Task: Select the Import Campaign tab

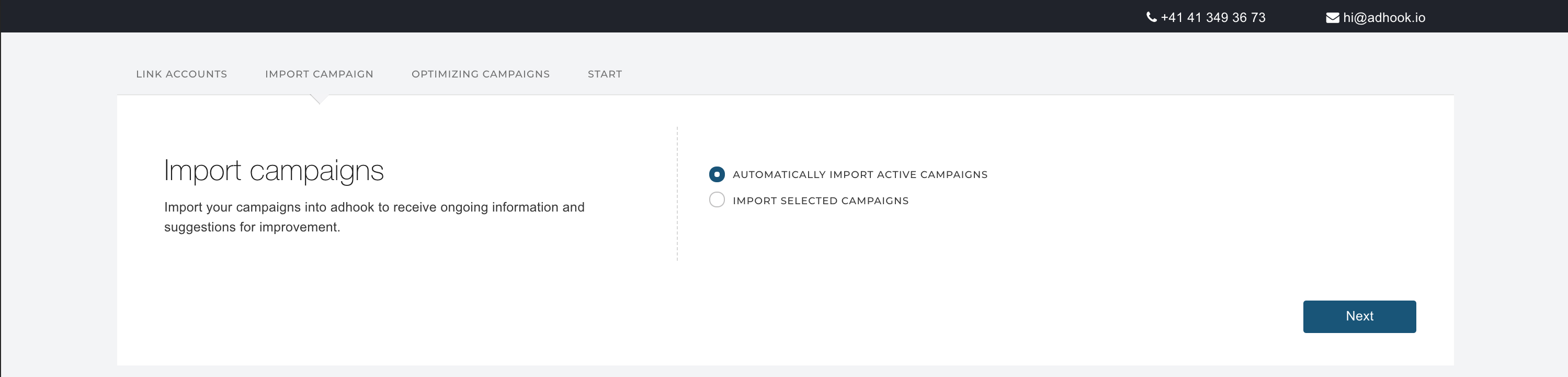Action: [319, 74]
